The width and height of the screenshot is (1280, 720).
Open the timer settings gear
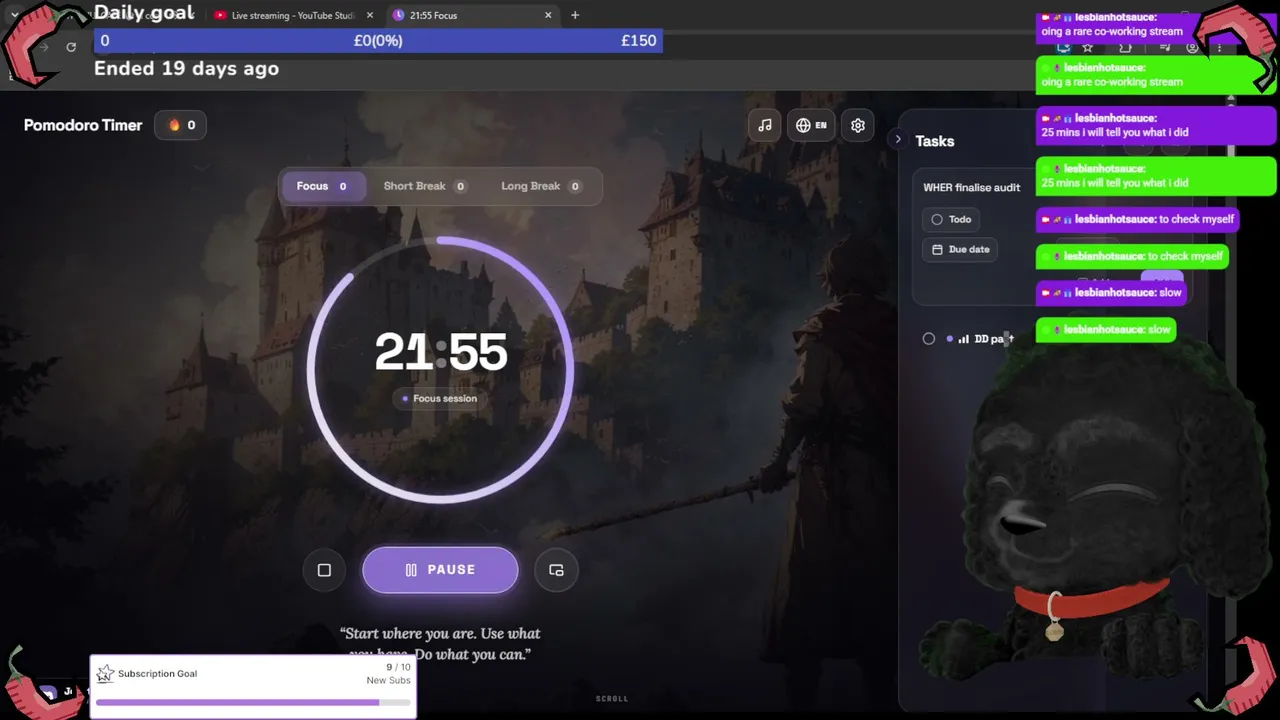(x=858, y=125)
